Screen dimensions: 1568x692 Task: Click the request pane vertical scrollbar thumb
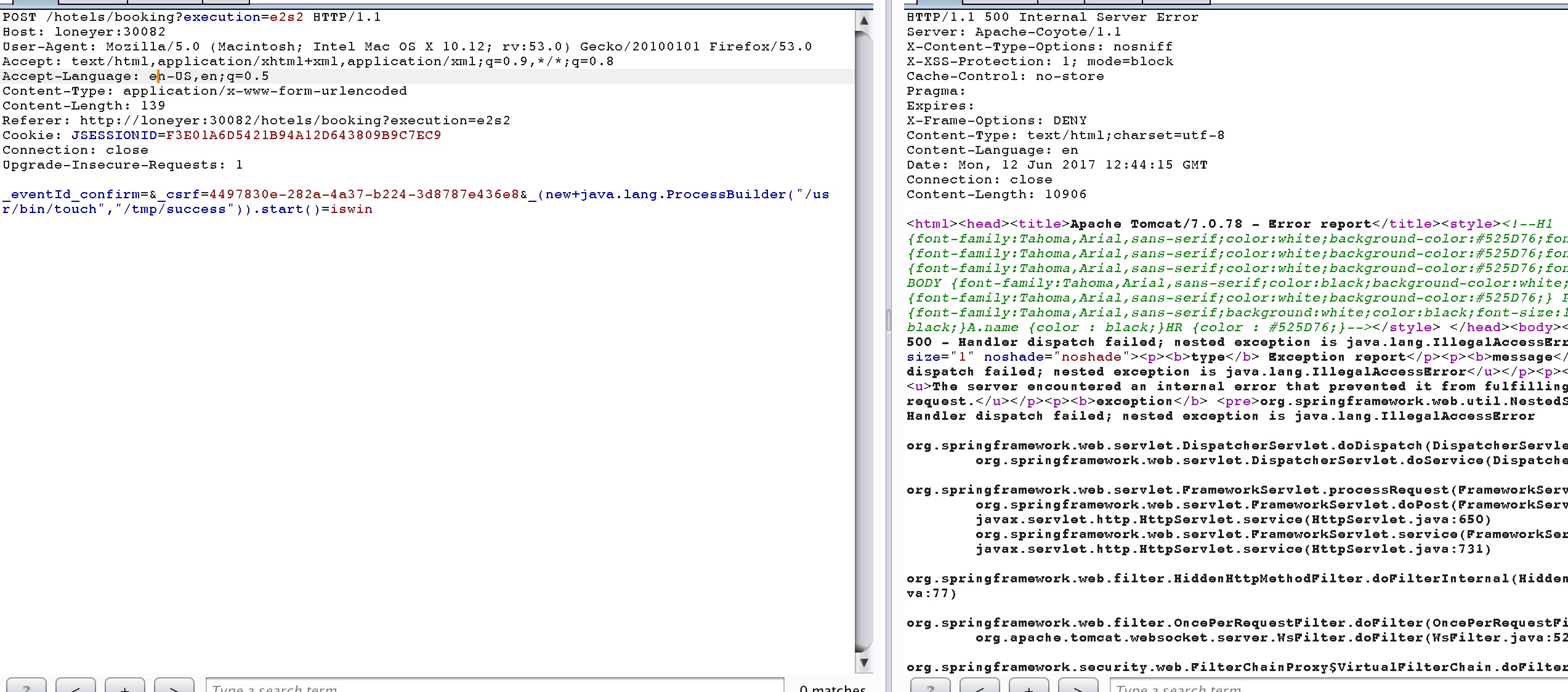tap(863, 339)
